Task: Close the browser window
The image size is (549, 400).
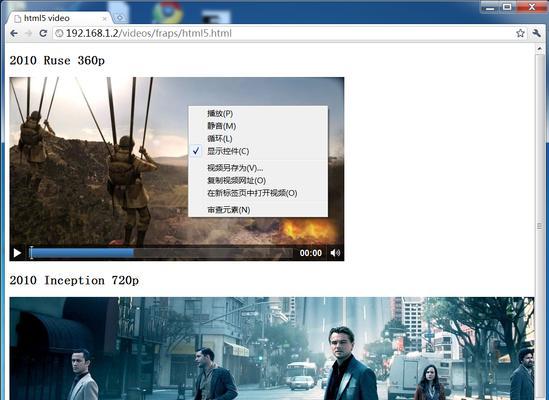Action: coord(531,7)
